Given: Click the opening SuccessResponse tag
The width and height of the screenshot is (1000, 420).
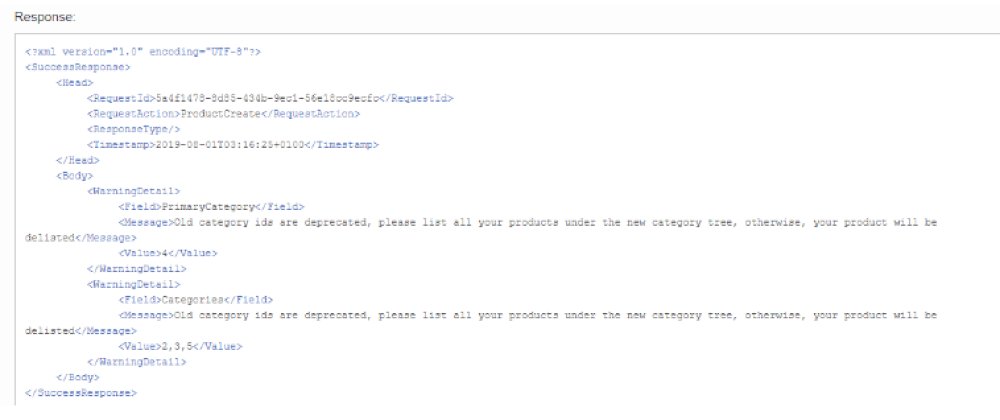Looking at the screenshot, I should (x=77, y=67).
